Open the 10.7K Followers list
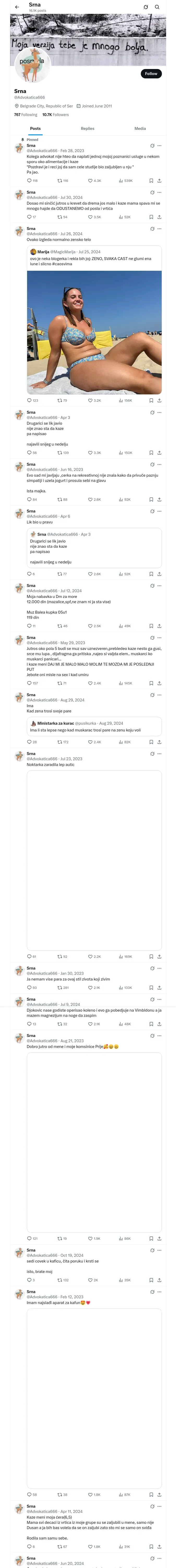 pyautogui.click(x=55, y=114)
